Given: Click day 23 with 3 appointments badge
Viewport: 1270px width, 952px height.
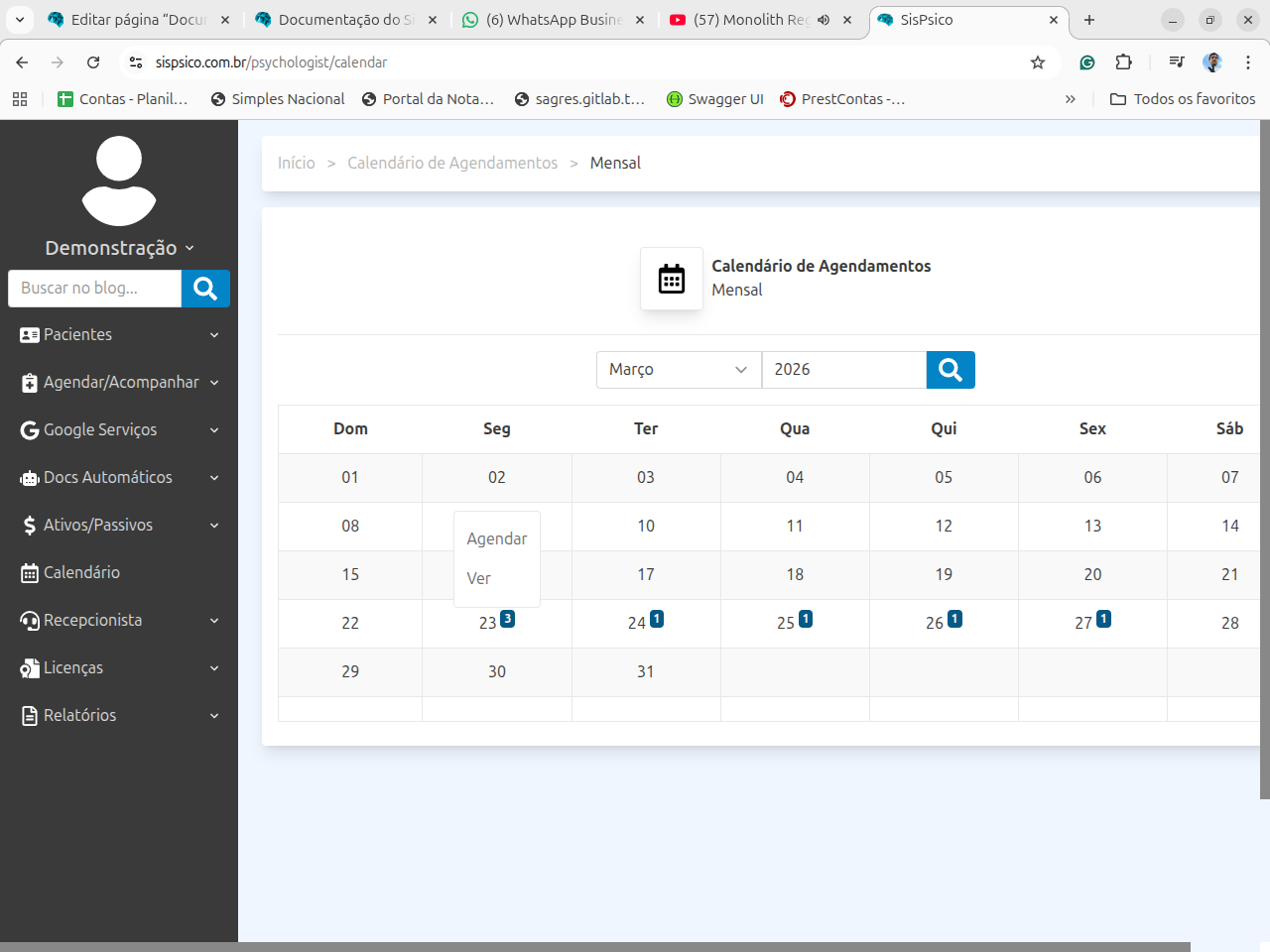Looking at the screenshot, I should pos(489,623).
